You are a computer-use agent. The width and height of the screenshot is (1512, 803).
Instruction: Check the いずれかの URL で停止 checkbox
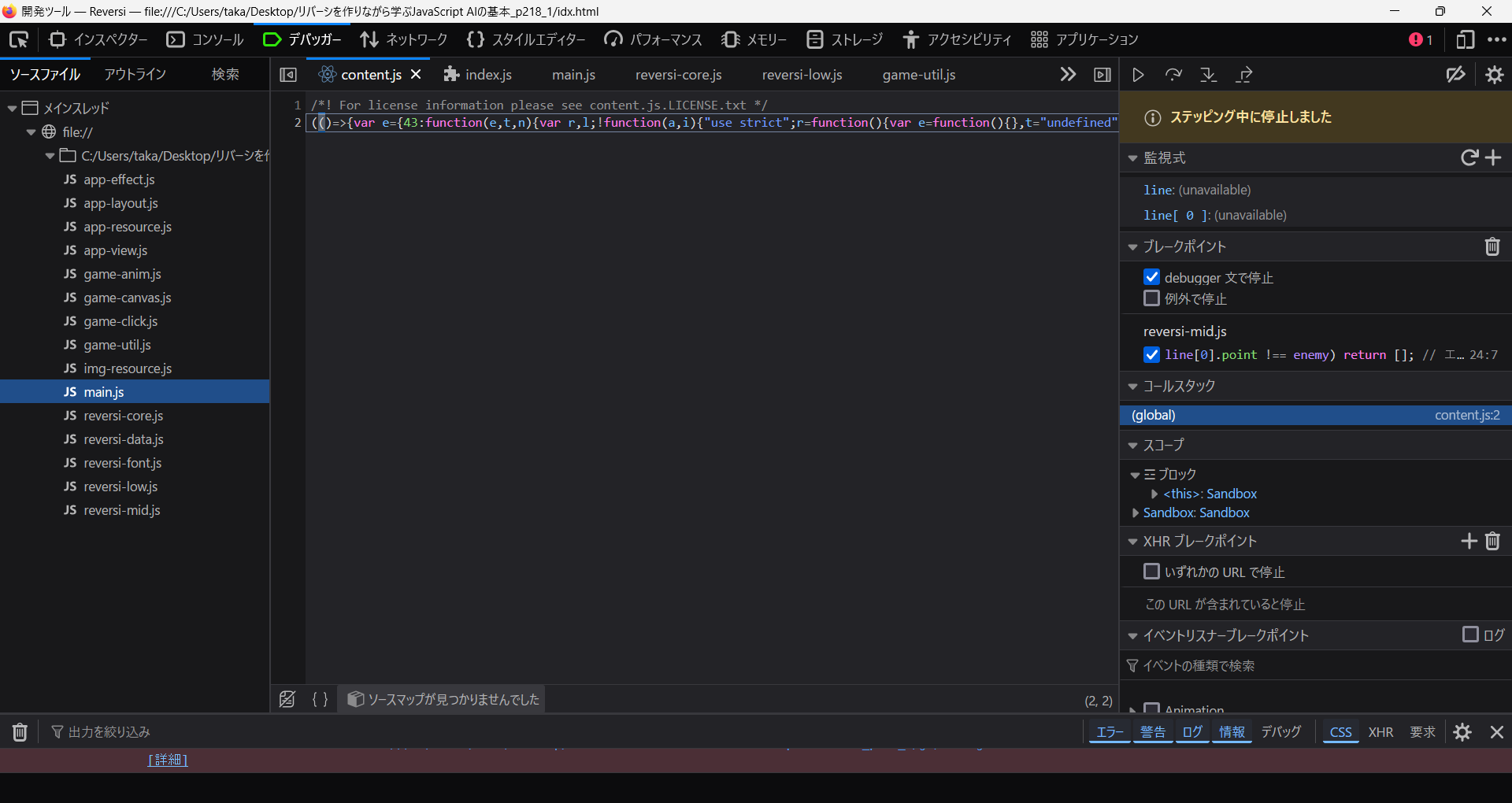(x=1151, y=572)
